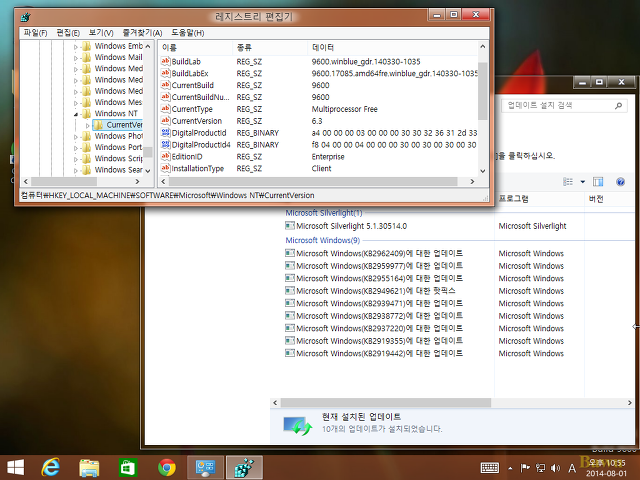Expand the CurrentVersion tree node
The height and width of the screenshot is (480, 640).
[87, 126]
